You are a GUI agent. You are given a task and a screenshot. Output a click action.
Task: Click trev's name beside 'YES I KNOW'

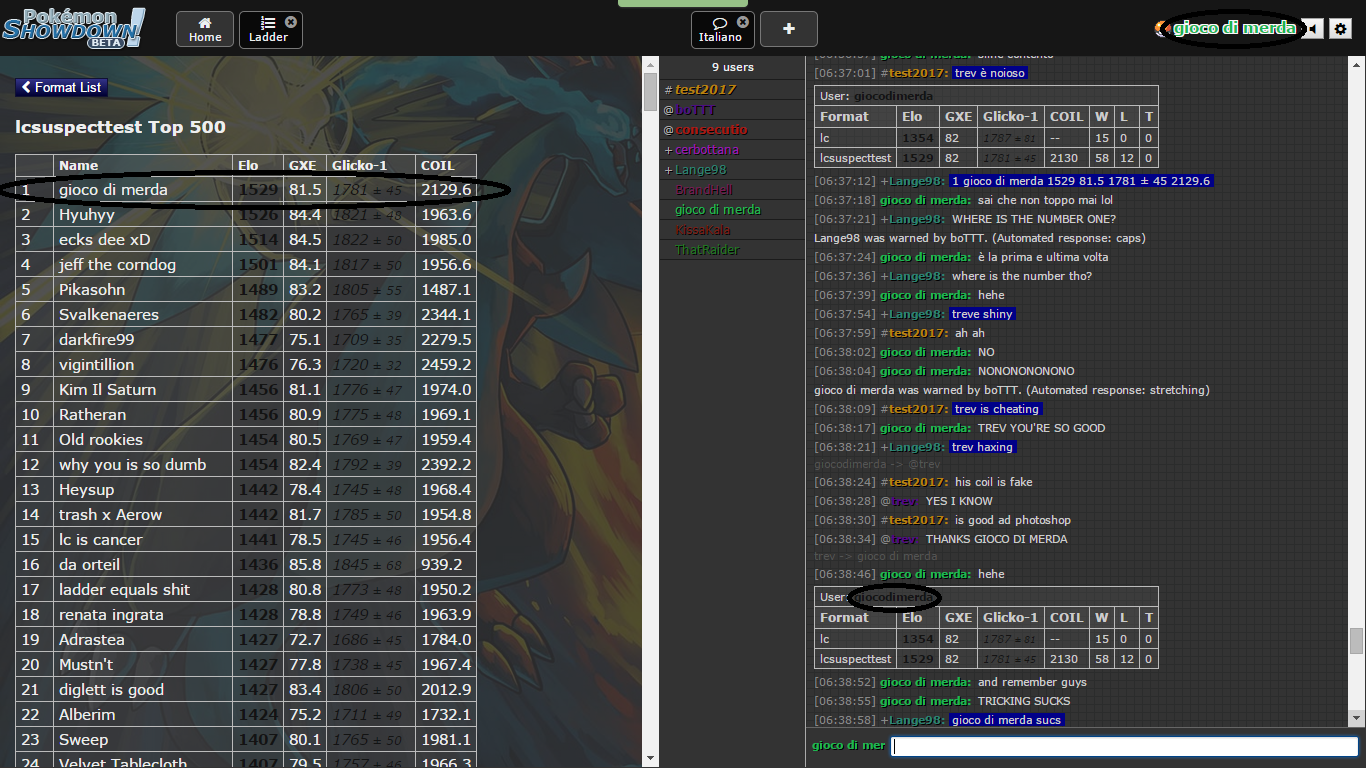click(904, 501)
